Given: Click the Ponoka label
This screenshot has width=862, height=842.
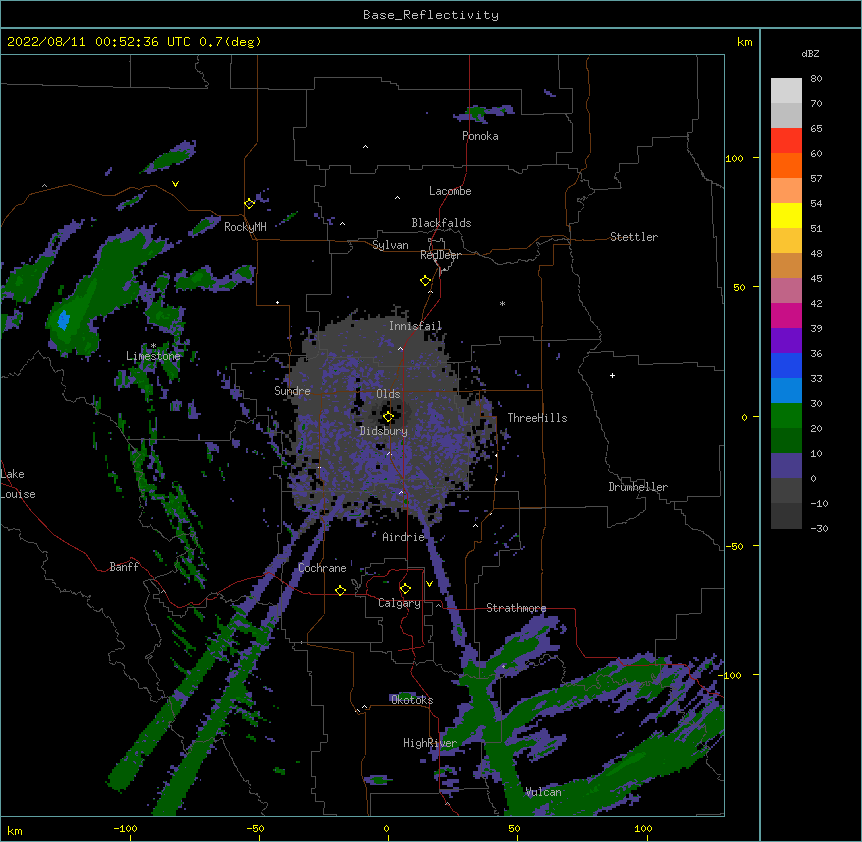Looking at the screenshot, I should pos(480,136).
